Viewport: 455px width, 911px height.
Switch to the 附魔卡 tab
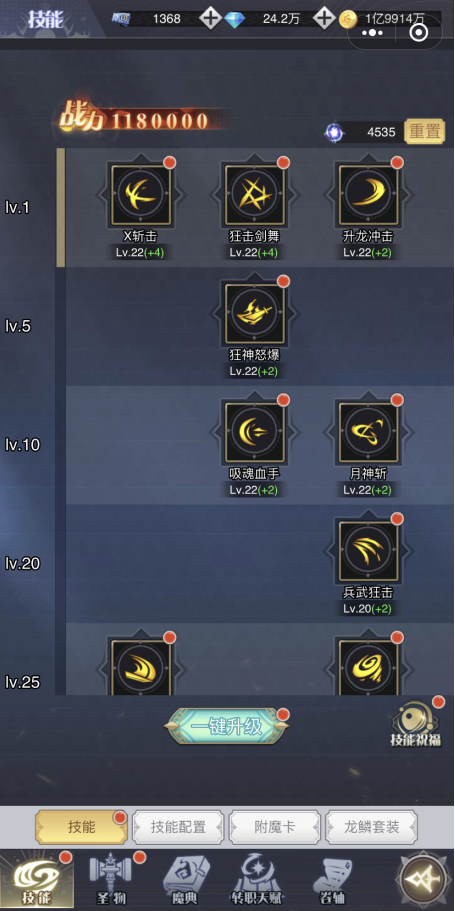click(x=275, y=827)
